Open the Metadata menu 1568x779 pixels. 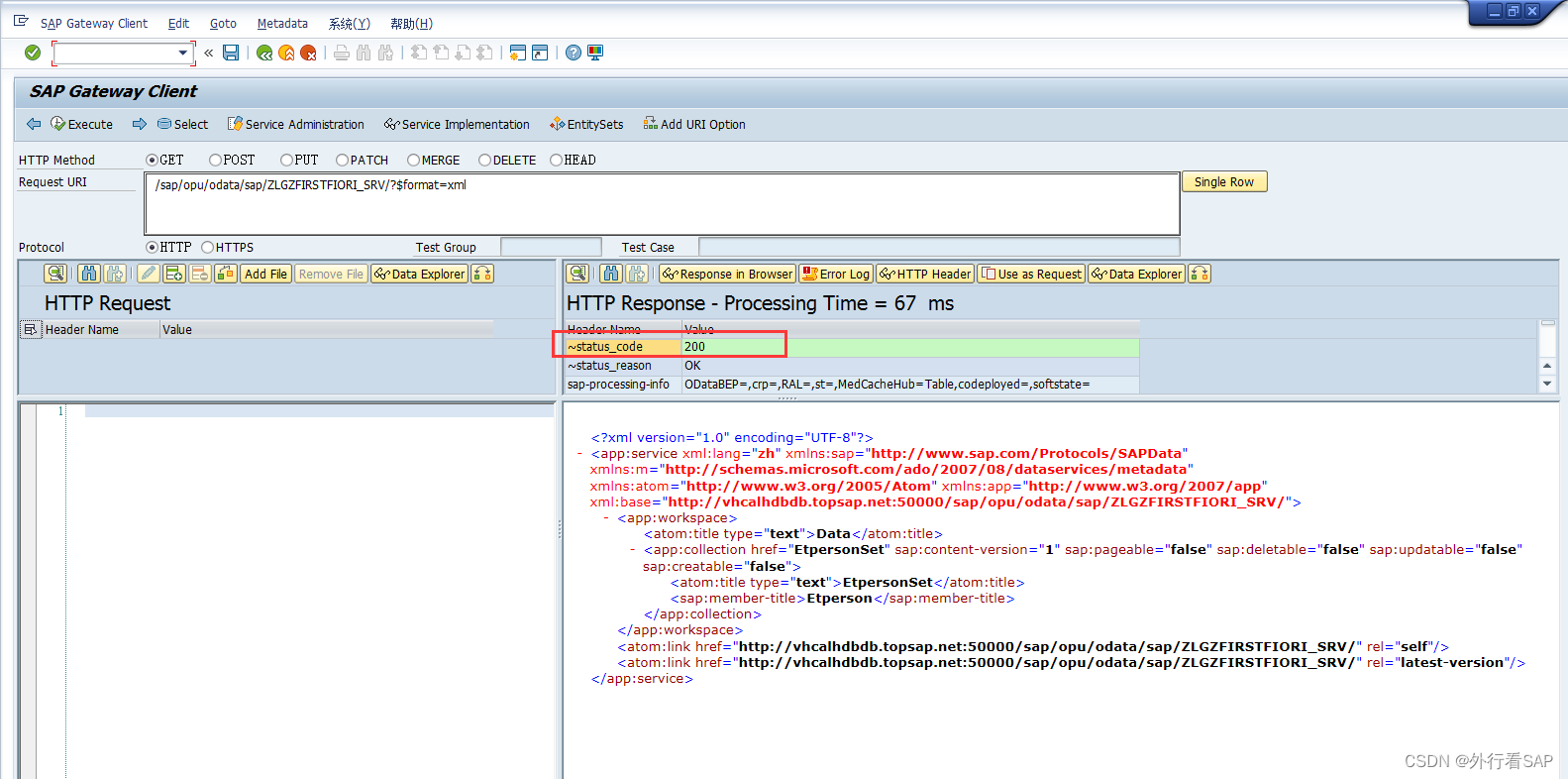[x=282, y=23]
